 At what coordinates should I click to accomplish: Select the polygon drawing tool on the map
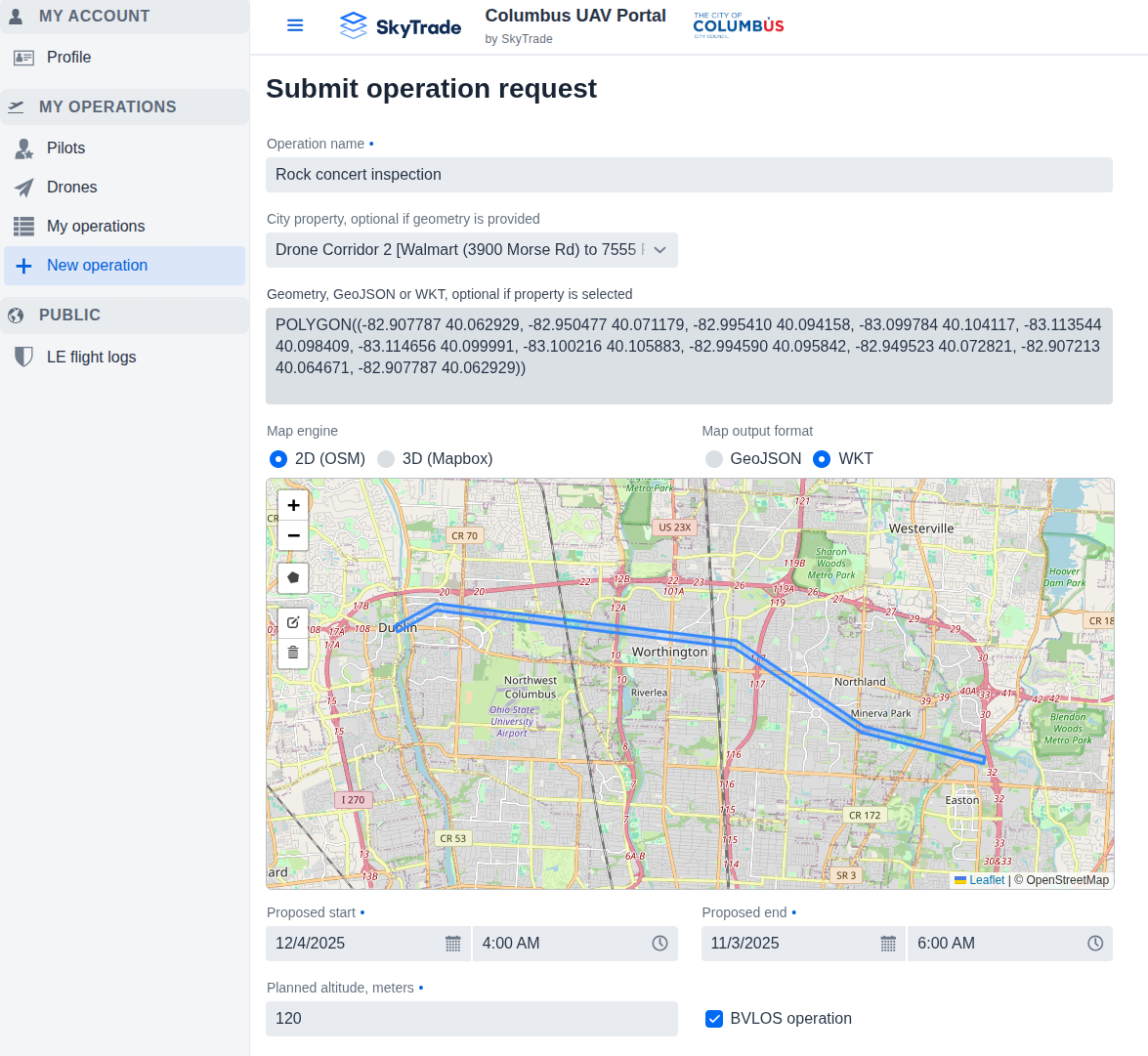(x=293, y=577)
